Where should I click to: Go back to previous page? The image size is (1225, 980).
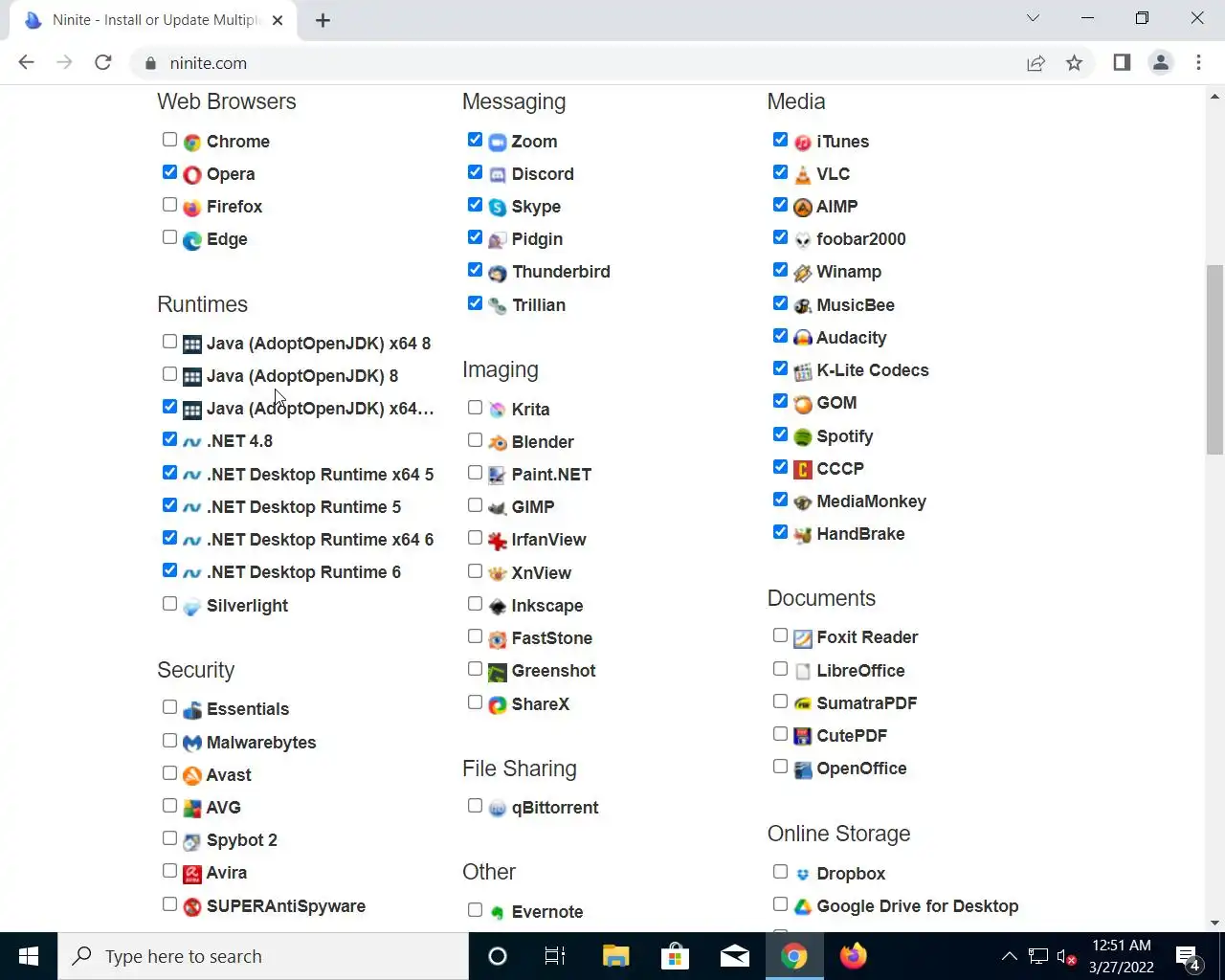(27, 63)
